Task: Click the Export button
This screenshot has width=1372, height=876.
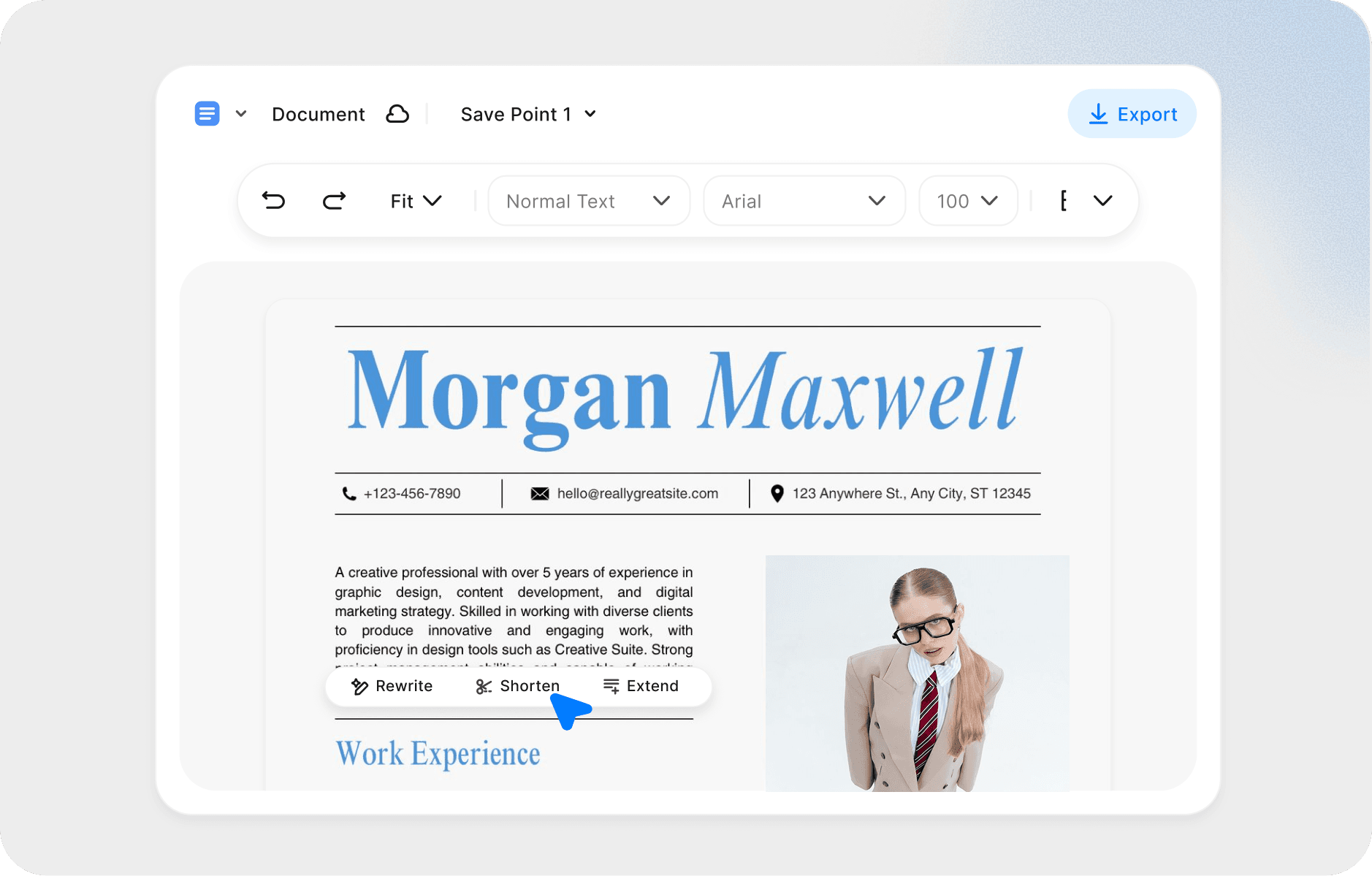Action: tap(1132, 113)
